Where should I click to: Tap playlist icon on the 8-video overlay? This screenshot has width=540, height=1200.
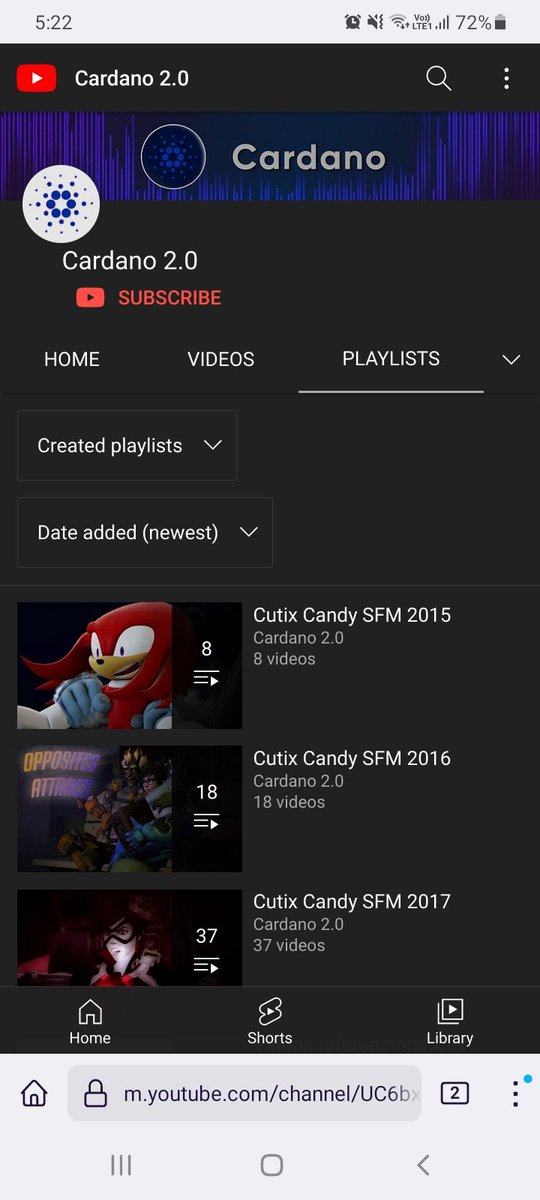[x=206, y=679]
